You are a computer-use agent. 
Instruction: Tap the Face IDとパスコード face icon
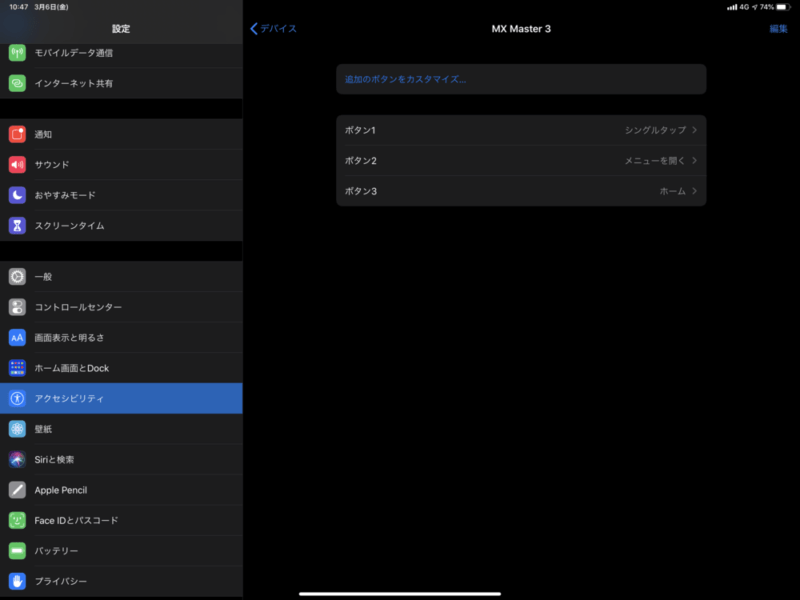(x=17, y=520)
